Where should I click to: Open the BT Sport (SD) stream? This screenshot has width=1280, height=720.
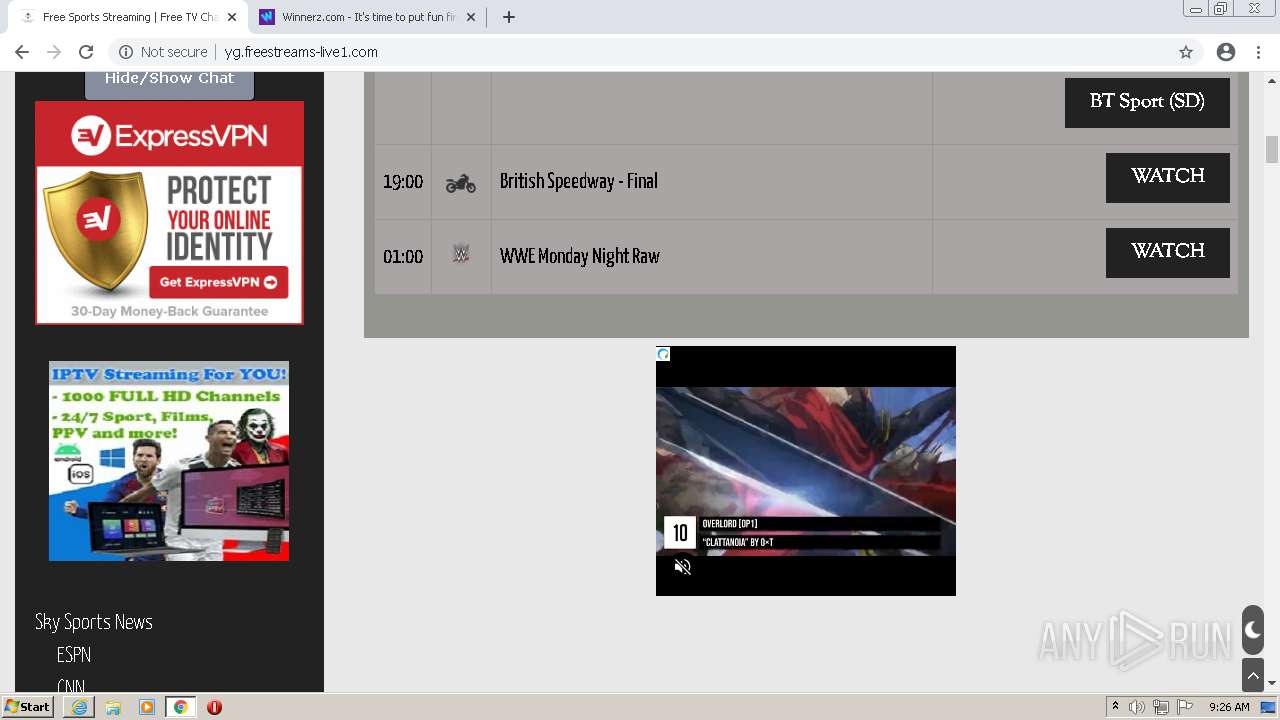[1147, 101]
